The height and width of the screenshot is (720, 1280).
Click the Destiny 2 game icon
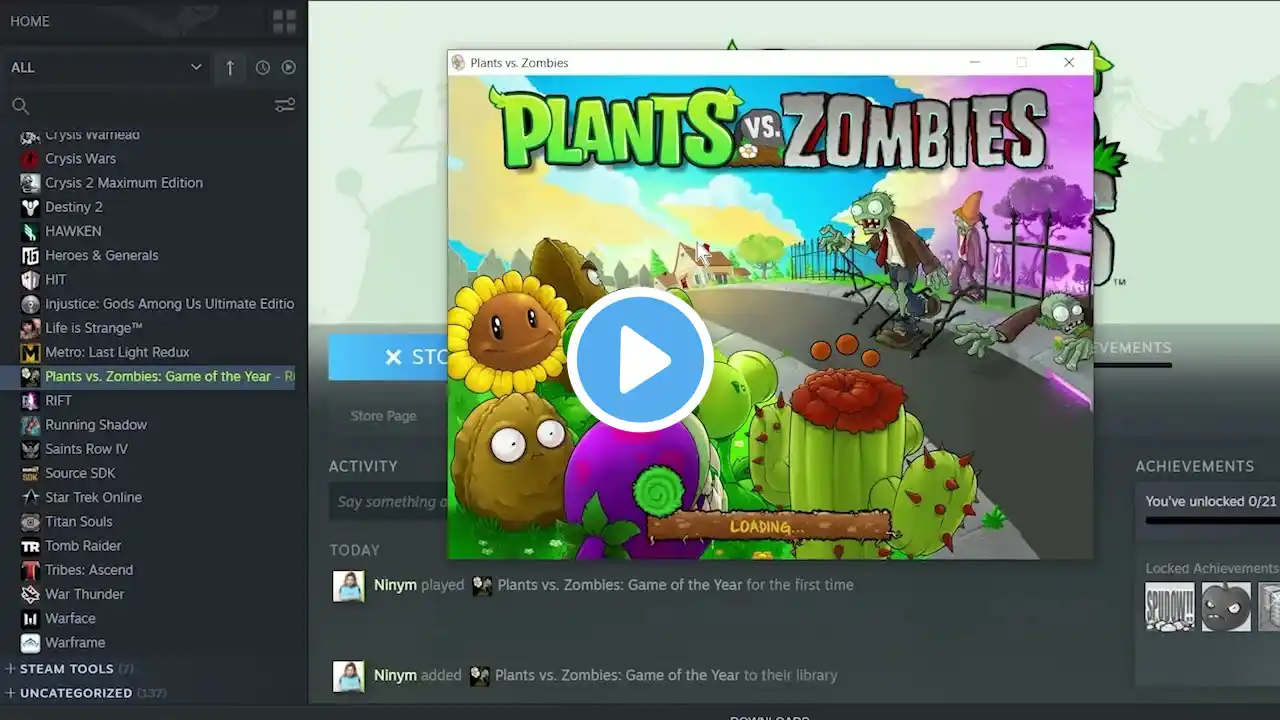click(x=30, y=207)
